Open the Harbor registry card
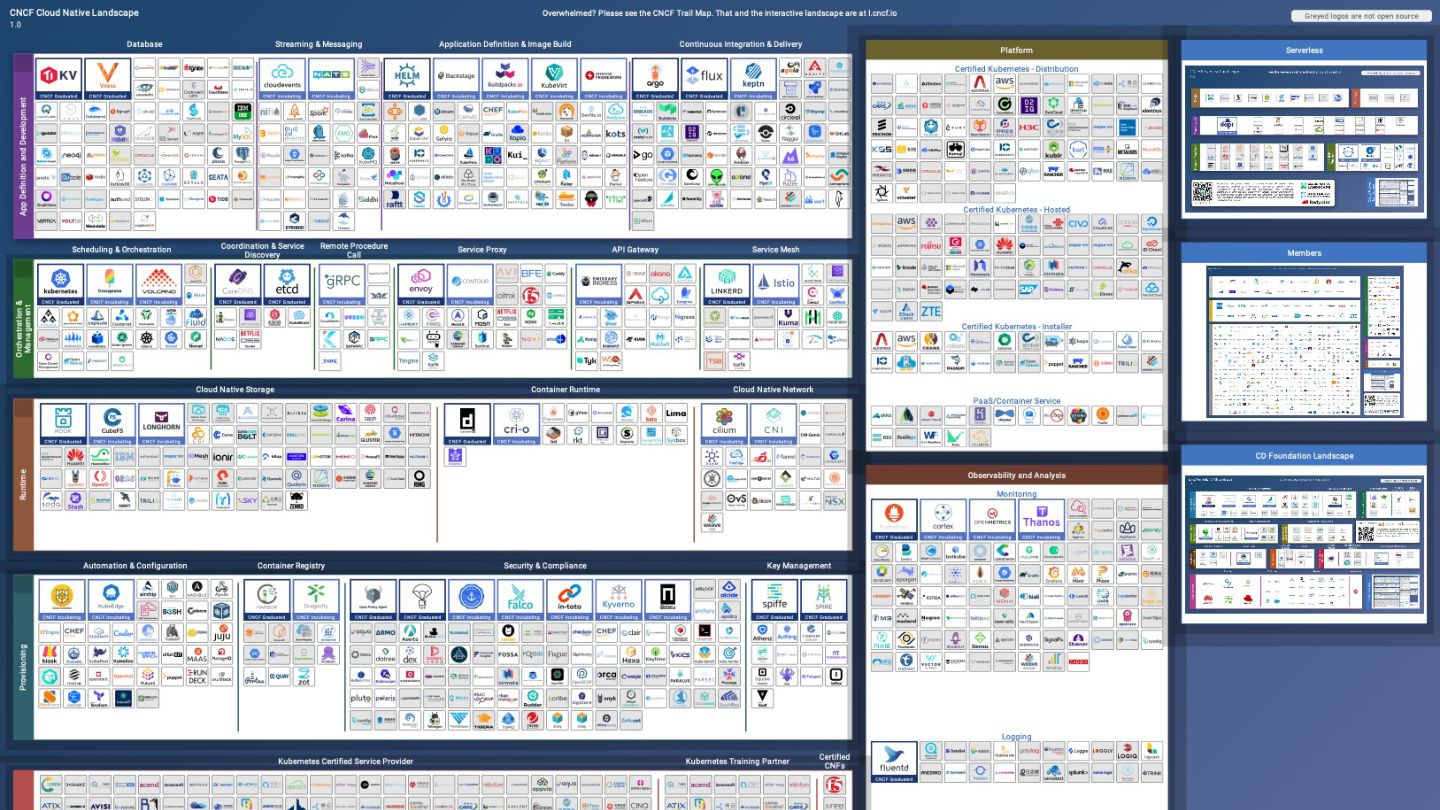 [267, 600]
